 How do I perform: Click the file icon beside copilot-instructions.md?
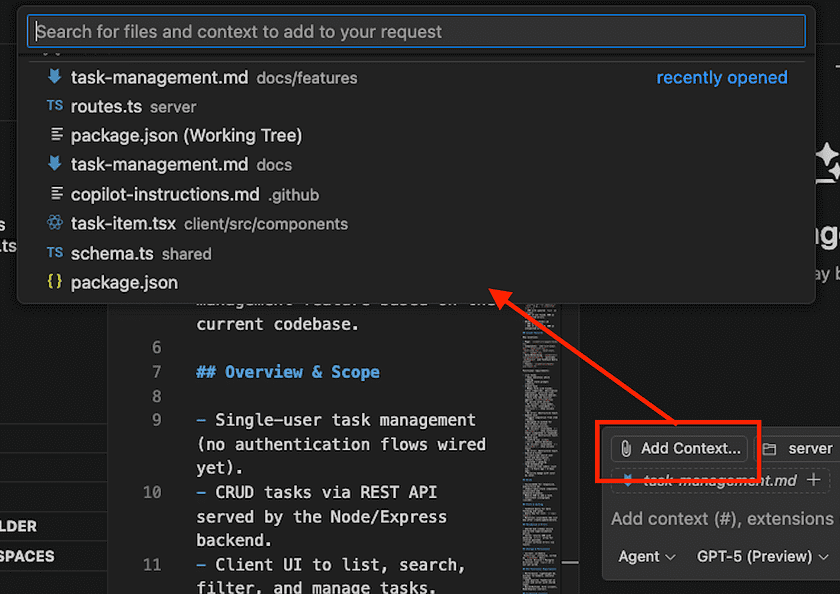point(55,194)
